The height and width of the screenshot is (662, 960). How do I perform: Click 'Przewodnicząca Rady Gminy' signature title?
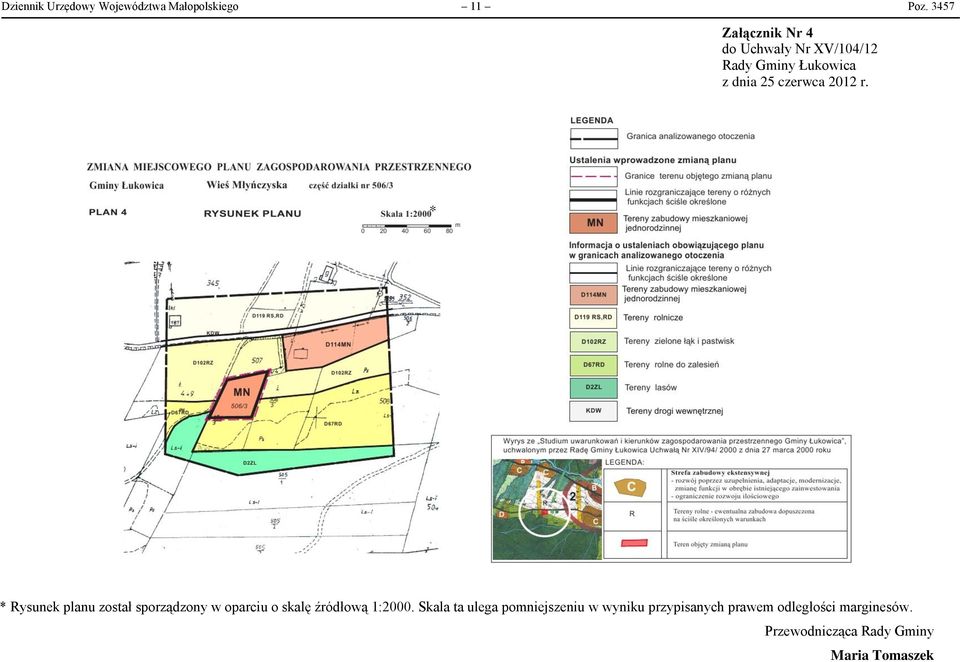pyautogui.click(x=849, y=631)
